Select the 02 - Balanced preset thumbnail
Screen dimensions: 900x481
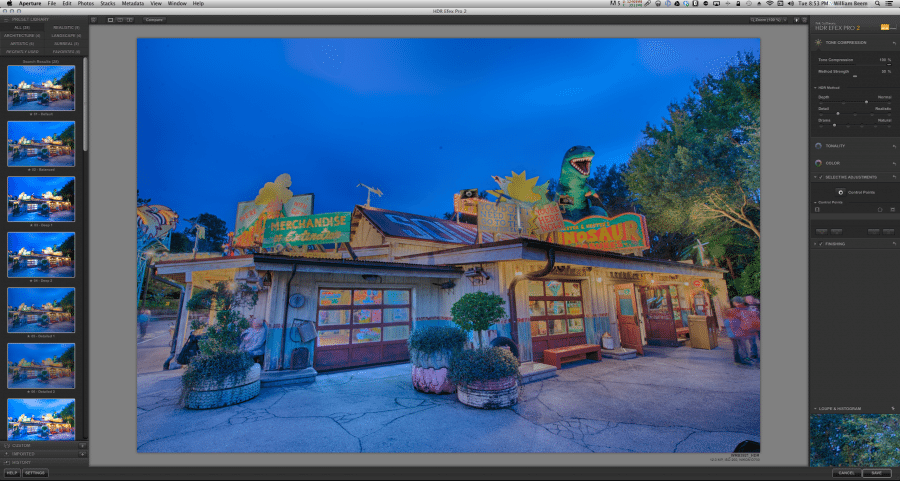pos(41,143)
